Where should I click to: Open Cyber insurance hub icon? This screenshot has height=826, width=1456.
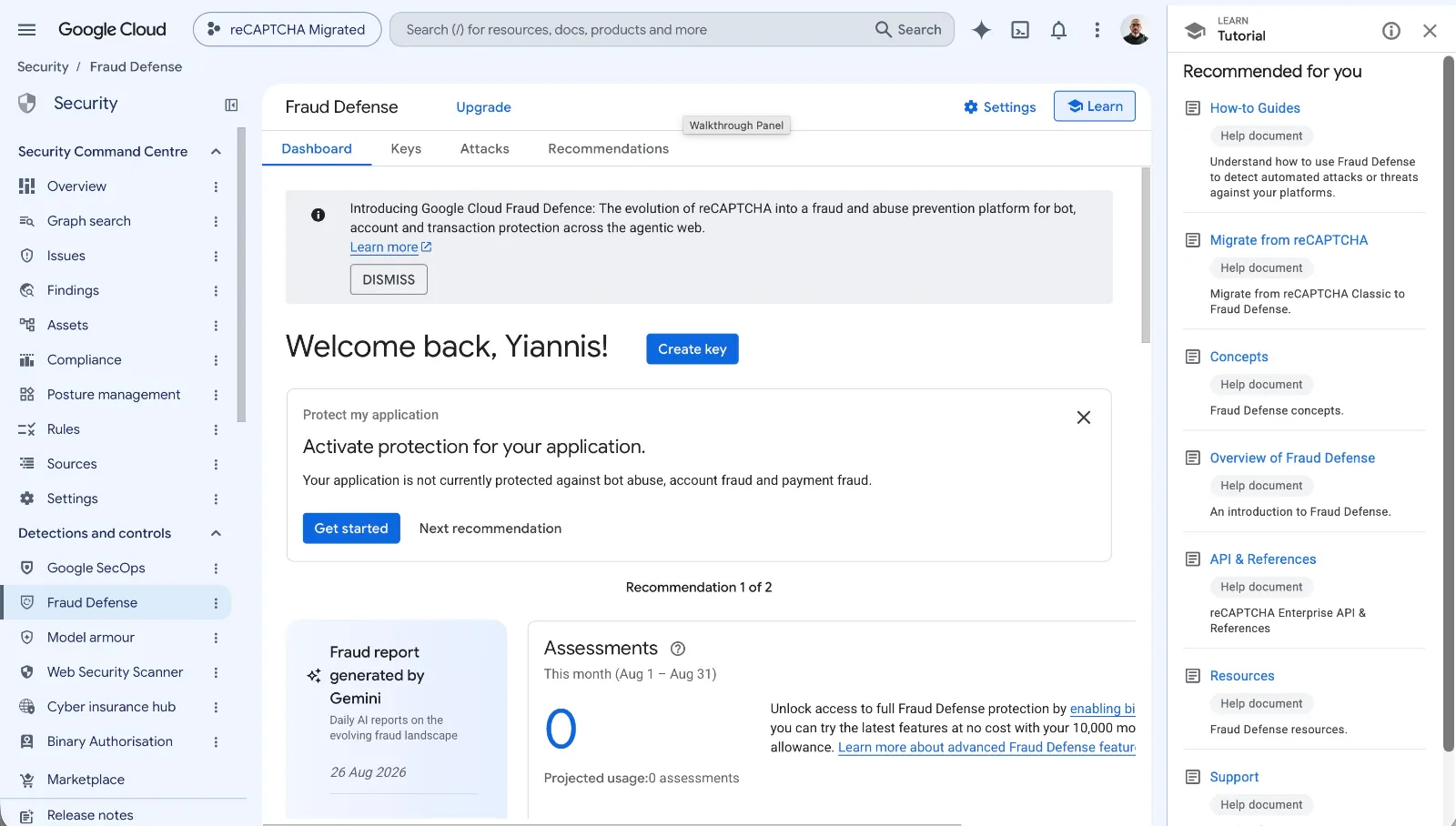click(27, 707)
